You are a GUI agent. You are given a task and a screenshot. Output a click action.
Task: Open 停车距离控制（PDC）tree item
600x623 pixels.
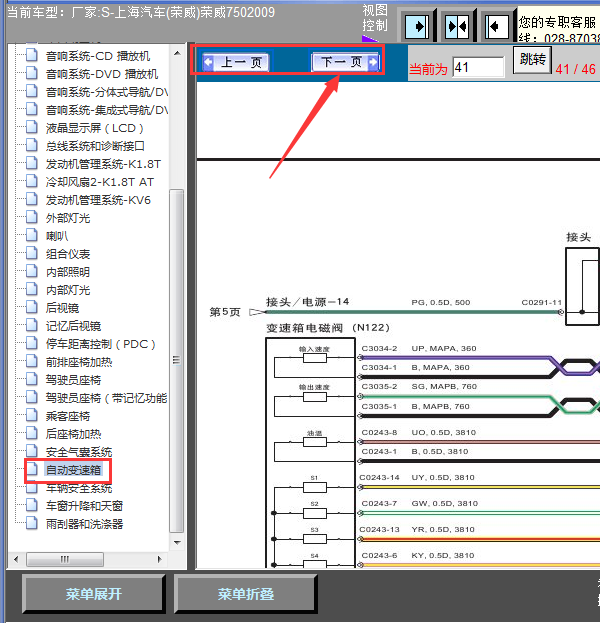[100, 344]
